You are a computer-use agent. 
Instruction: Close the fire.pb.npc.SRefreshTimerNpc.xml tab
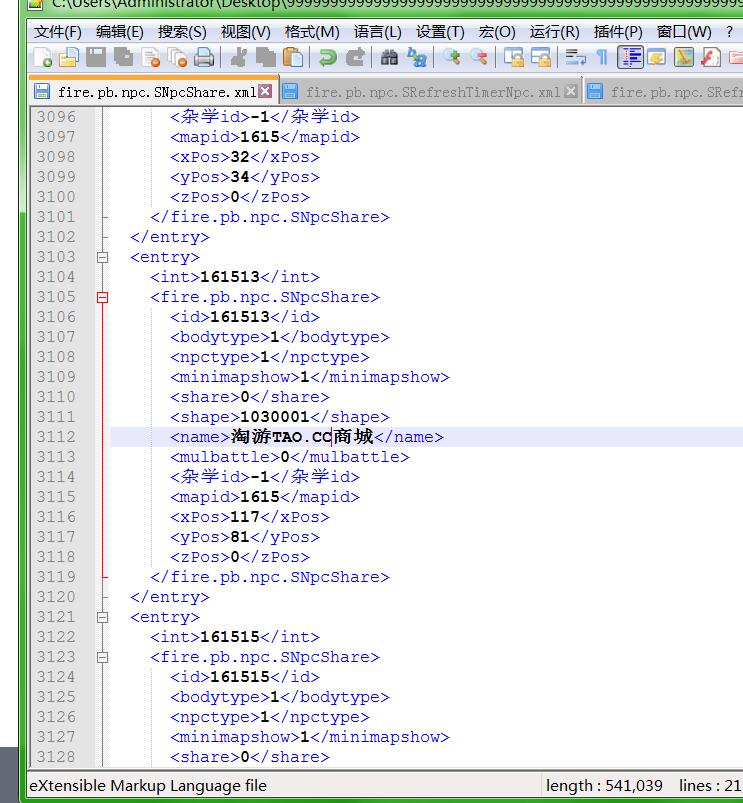pos(570,91)
